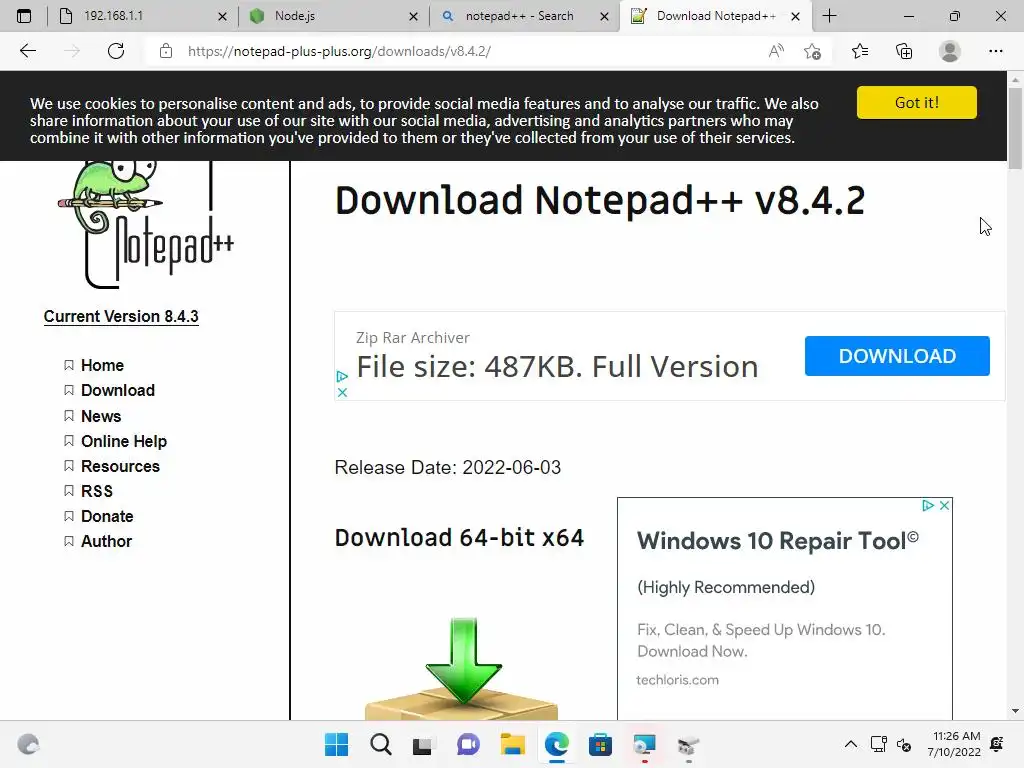Open a new tab with the plus button

829,16
